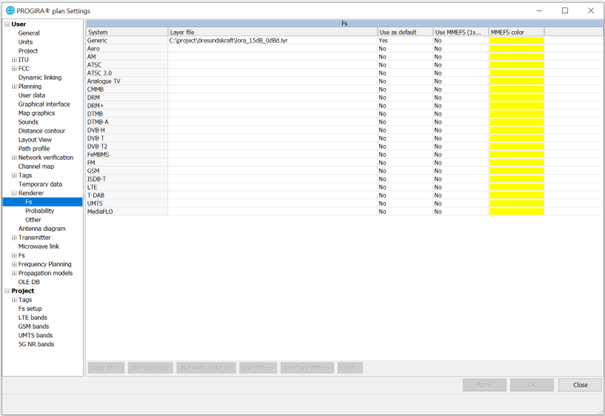Click the Generic row MMEFS color swatch
Viewport: 605px width, 416px height.
(x=517, y=41)
